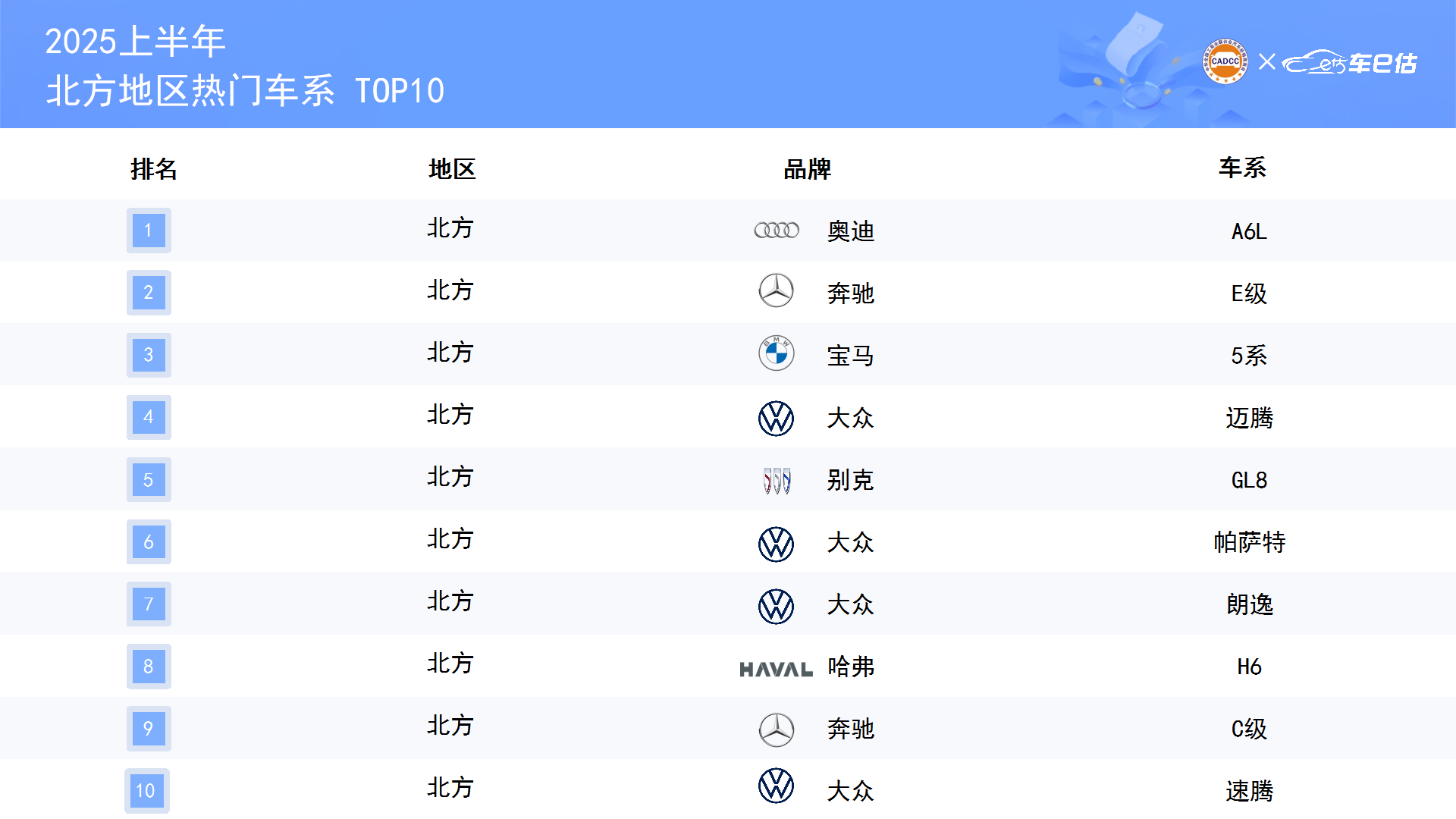Click the series cell A6L

(1249, 231)
